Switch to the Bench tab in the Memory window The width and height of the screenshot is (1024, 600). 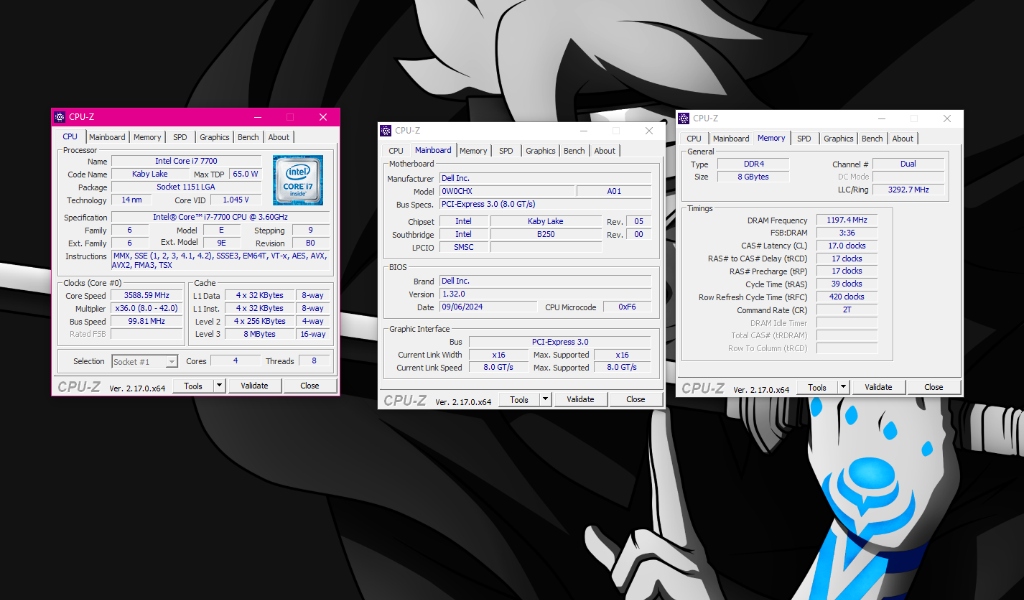872,138
